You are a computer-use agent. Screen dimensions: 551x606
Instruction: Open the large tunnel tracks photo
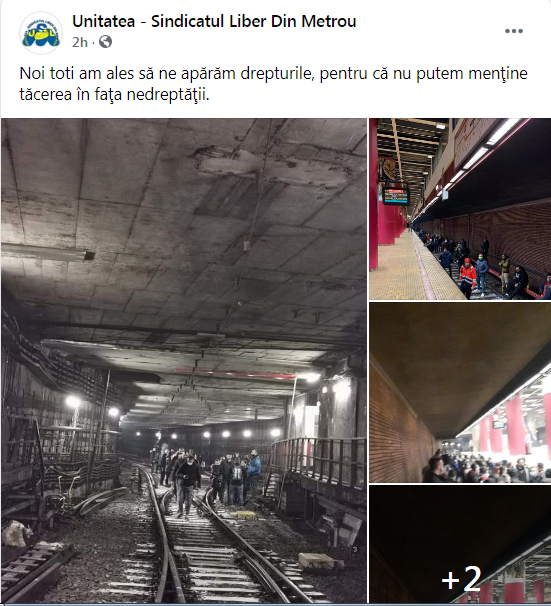click(x=184, y=360)
